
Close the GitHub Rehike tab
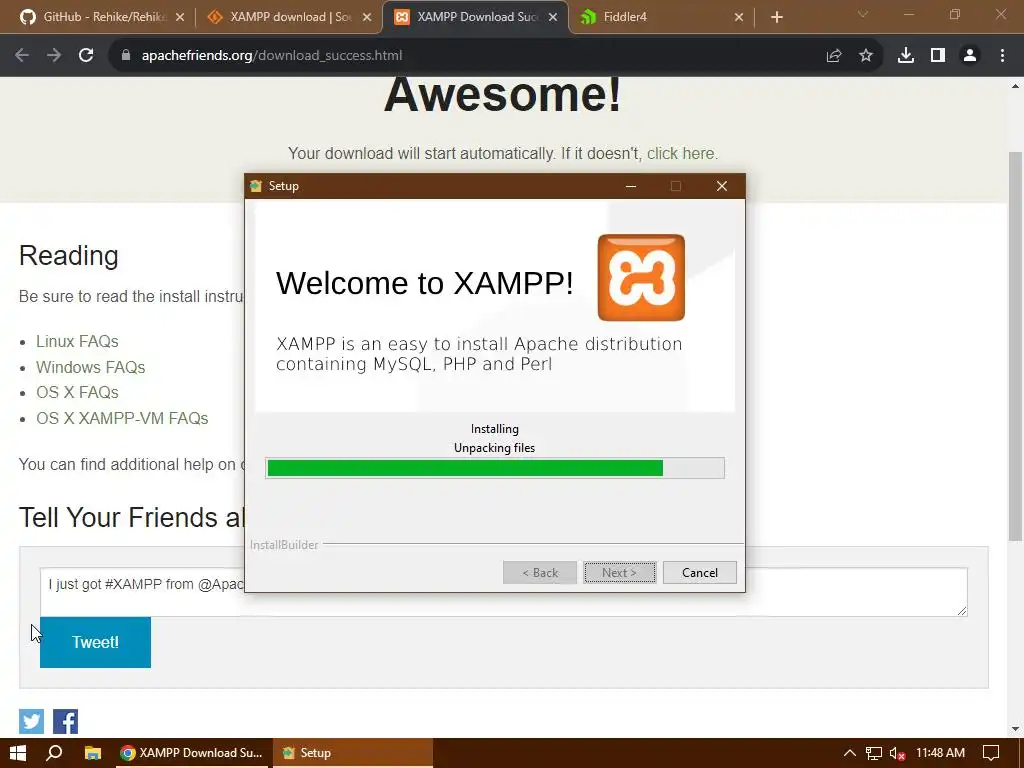[x=180, y=17]
